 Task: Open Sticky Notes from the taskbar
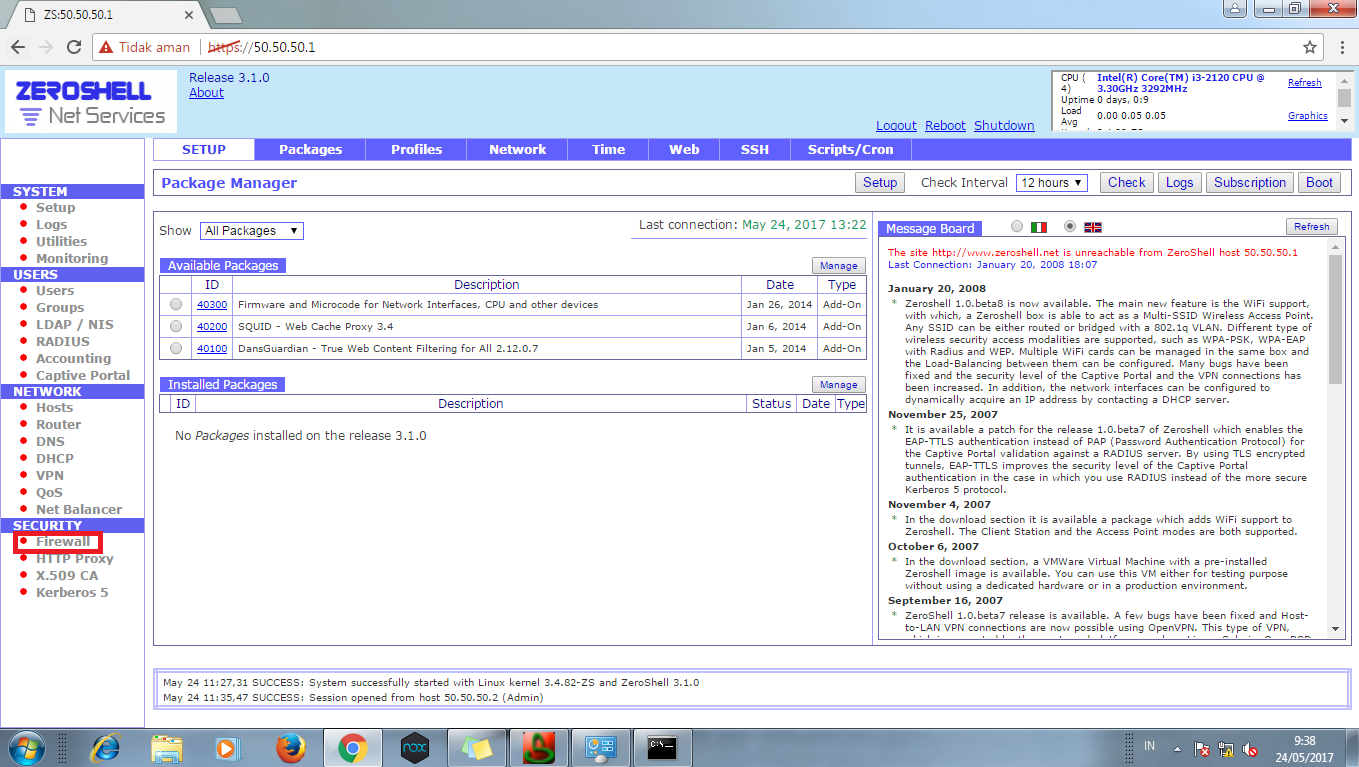click(476, 748)
